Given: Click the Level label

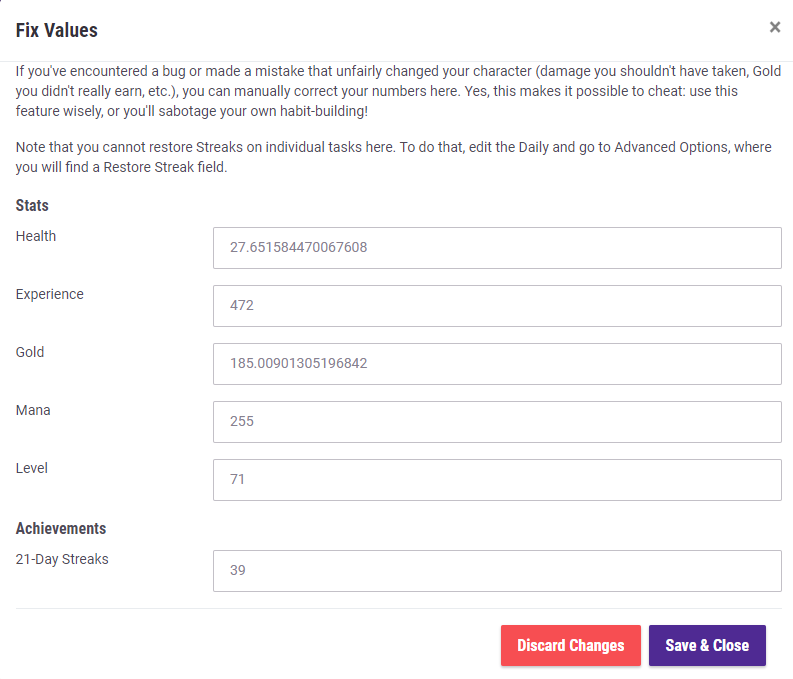Looking at the screenshot, I should (x=32, y=469).
